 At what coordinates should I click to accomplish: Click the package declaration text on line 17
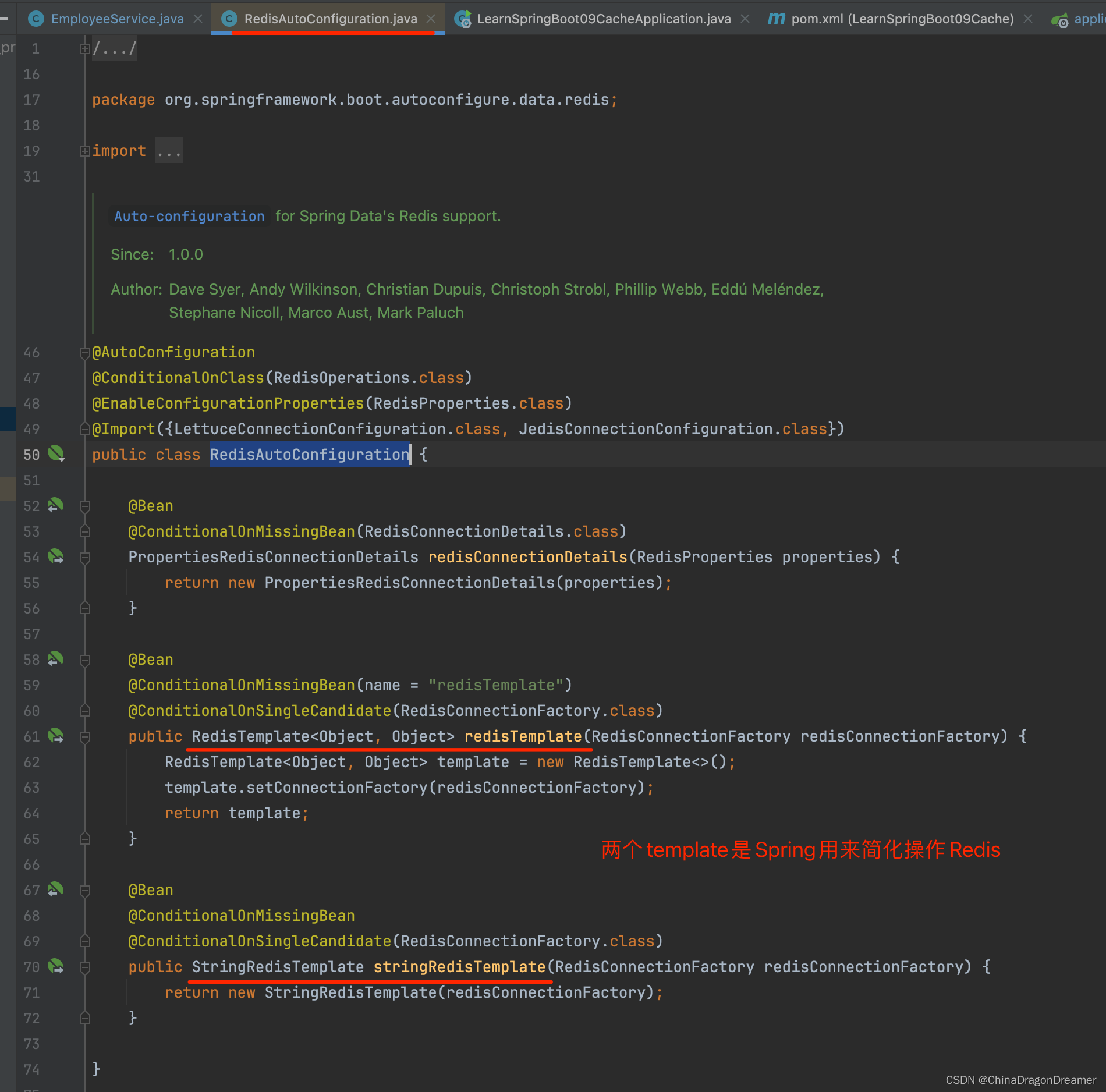355,100
